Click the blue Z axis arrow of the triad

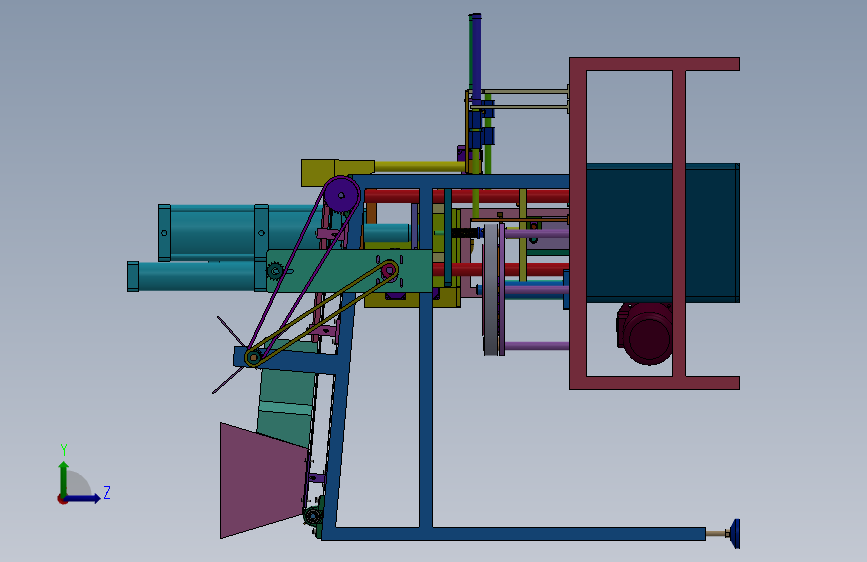tap(83, 498)
